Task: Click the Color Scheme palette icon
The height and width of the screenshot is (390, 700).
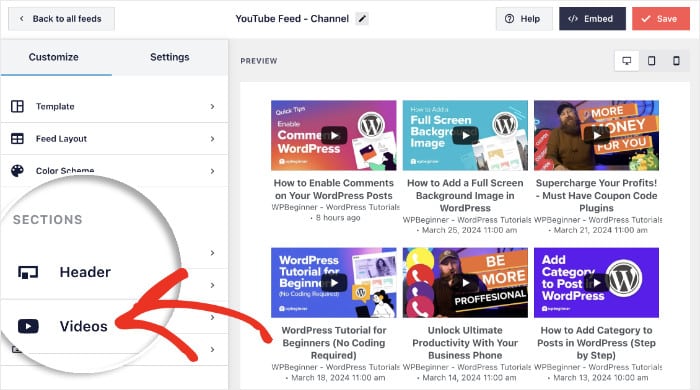Action: pyautogui.click(x=17, y=171)
